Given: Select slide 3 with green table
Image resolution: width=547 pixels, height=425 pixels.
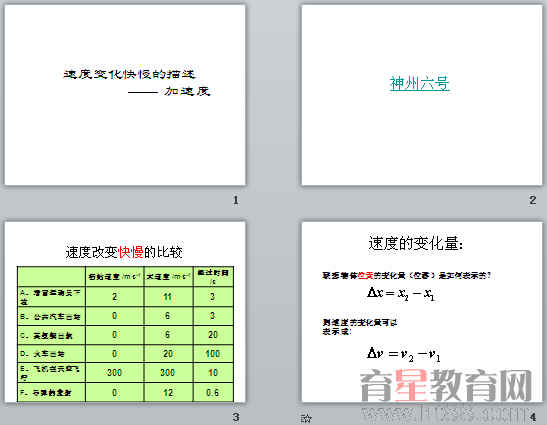Looking at the screenshot, I should pyautogui.click(x=125, y=312).
